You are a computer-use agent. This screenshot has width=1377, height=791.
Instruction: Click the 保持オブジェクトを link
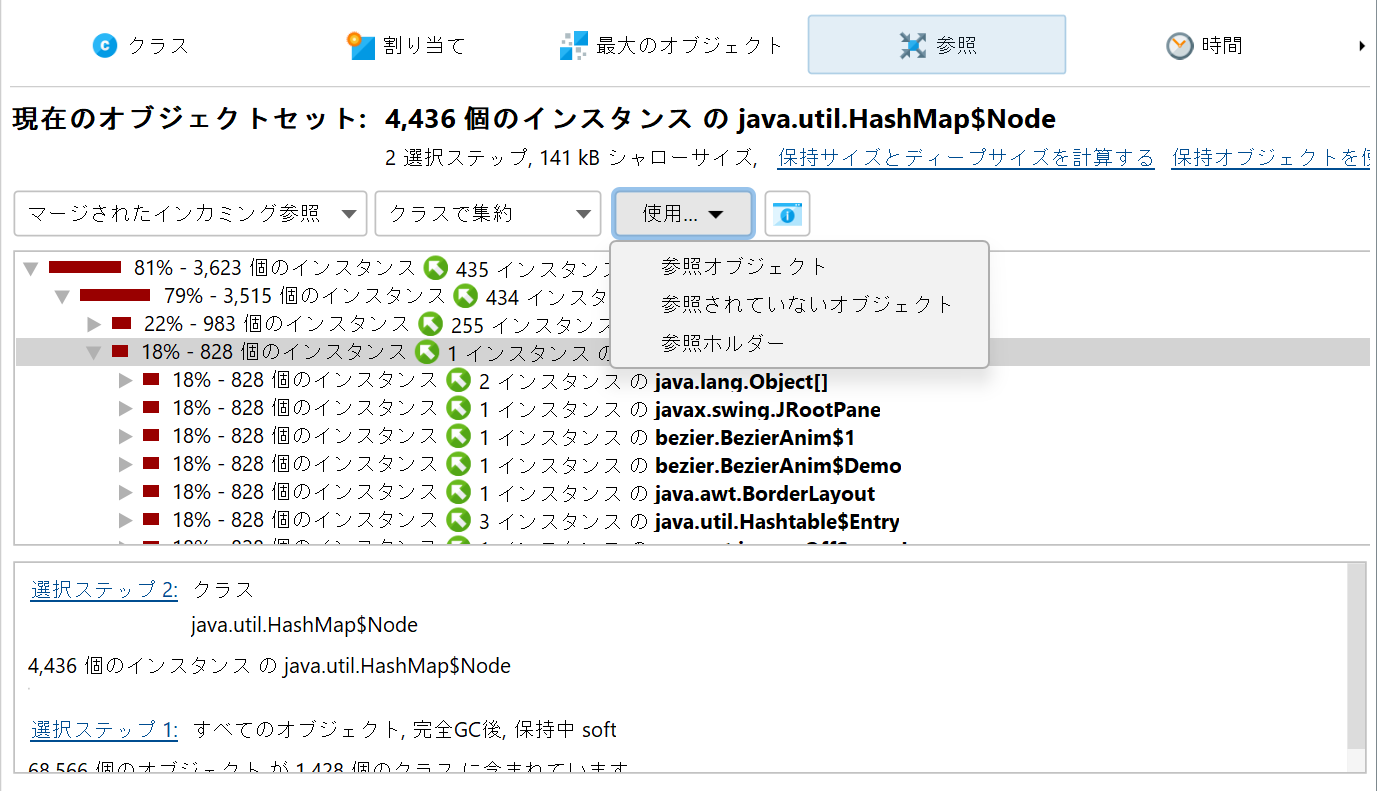coord(1270,158)
